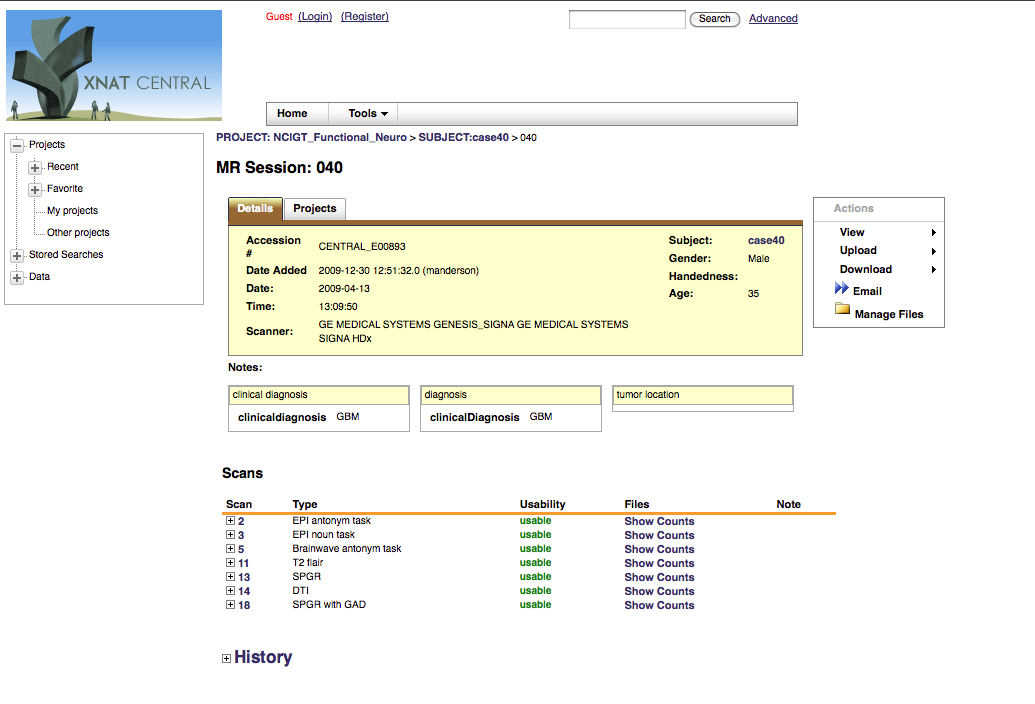Switch to the Projects tab
The image size is (1035, 704).
pos(315,209)
